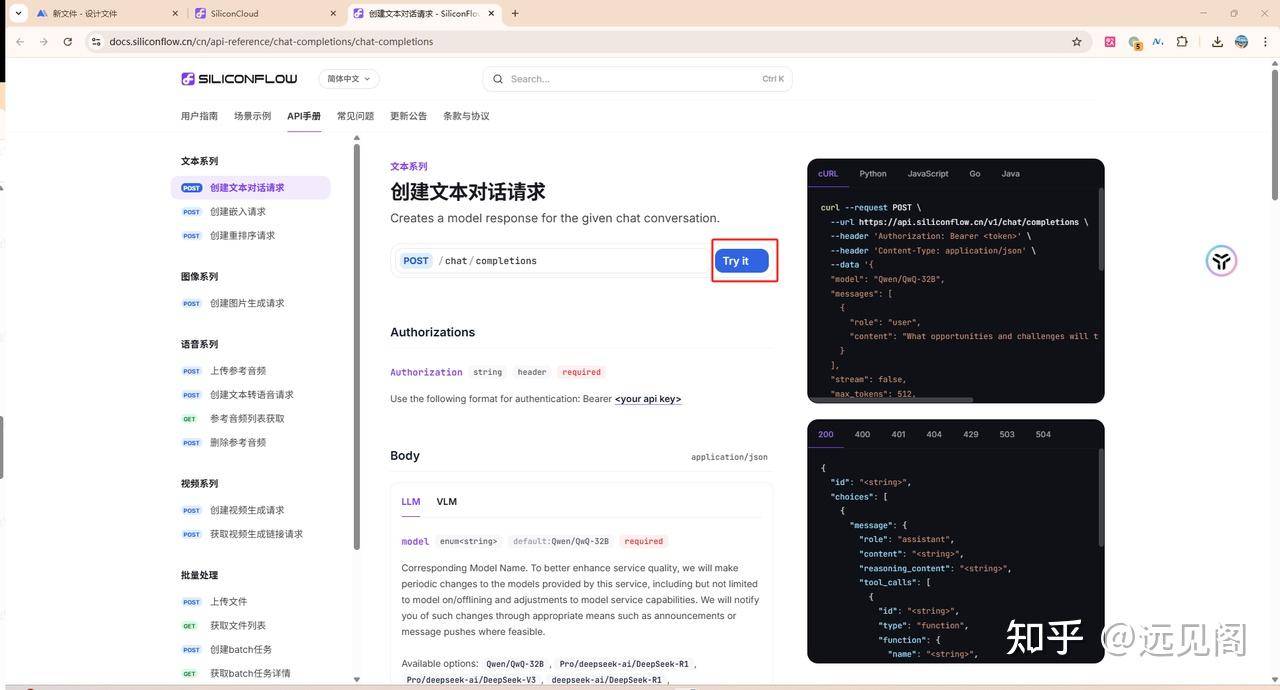The width and height of the screenshot is (1280, 690).
Task: Click the pink extension icon in toolbar
Action: tap(1110, 42)
